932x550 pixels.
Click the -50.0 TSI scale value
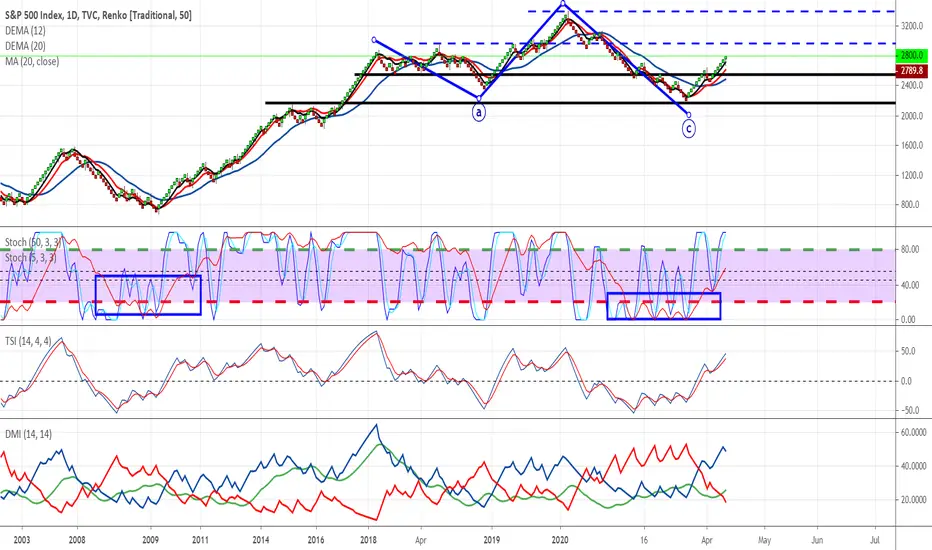[908, 410]
